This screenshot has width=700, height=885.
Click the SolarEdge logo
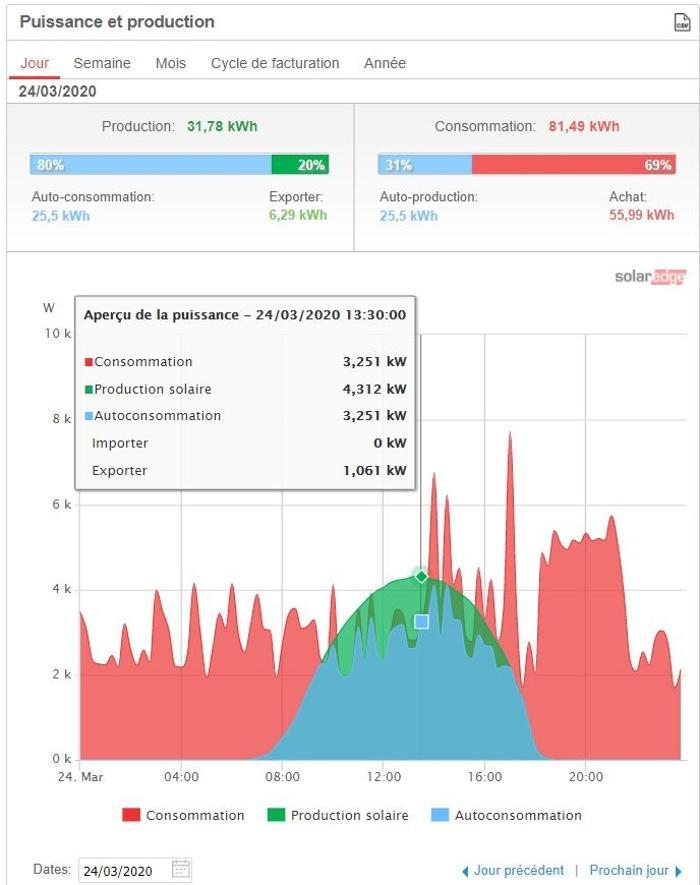click(650, 277)
